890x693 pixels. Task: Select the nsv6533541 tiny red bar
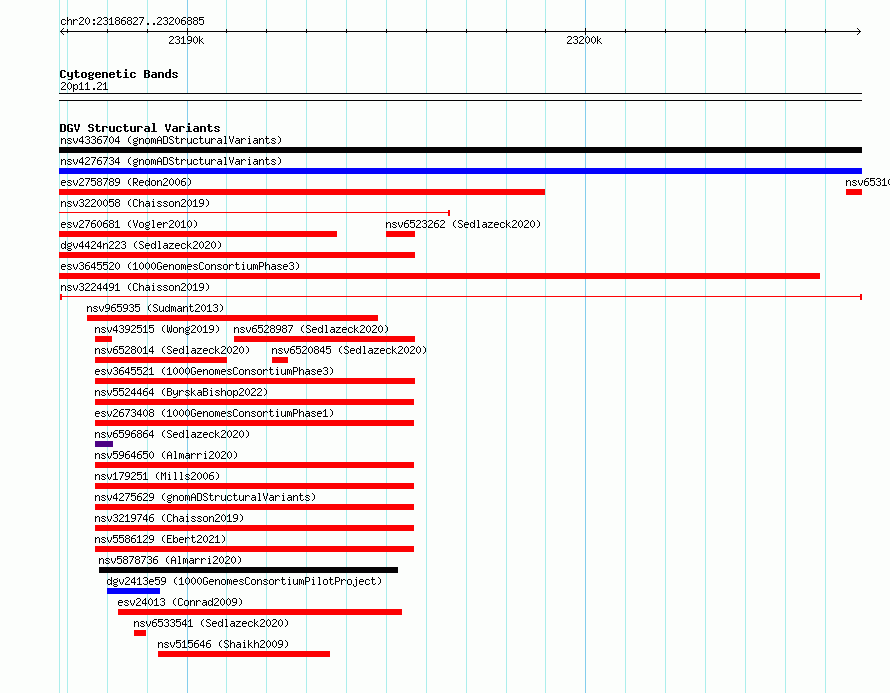(x=140, y=633)
